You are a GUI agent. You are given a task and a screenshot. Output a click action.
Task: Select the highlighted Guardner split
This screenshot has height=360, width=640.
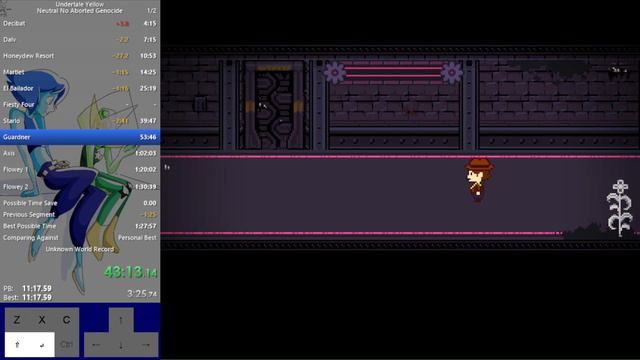coord(80,137)
